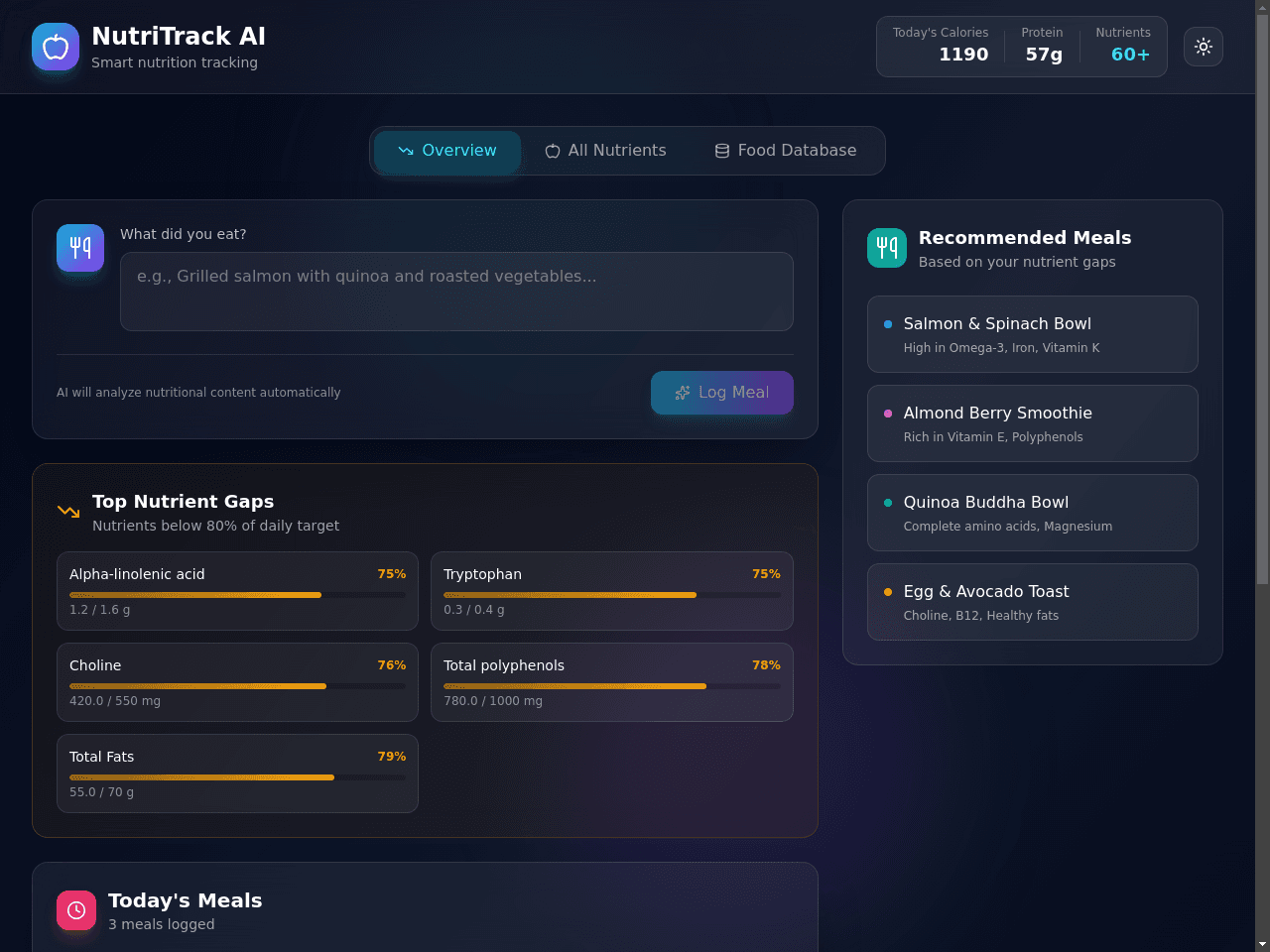Click 'AI will analyze nutritional content automatically' note
1270x952 pixels.
pyautogui.click(x=198, y=393)
